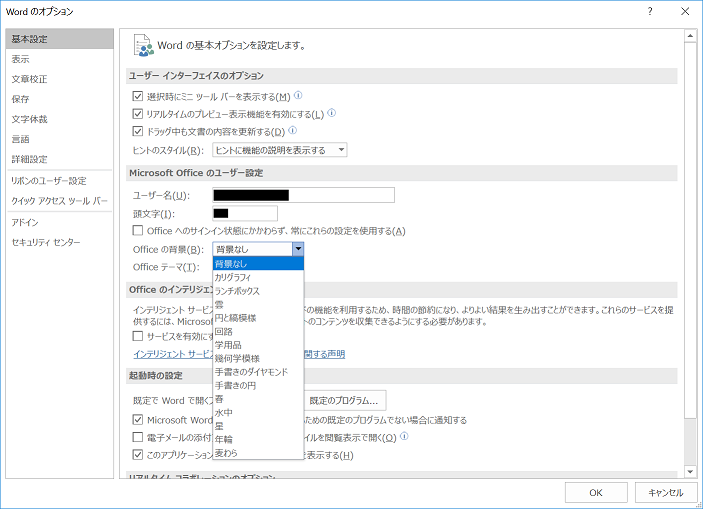Click the scrollbar down arrow
703x509 pixels.
pyautogui.click(x=690, y=472)
